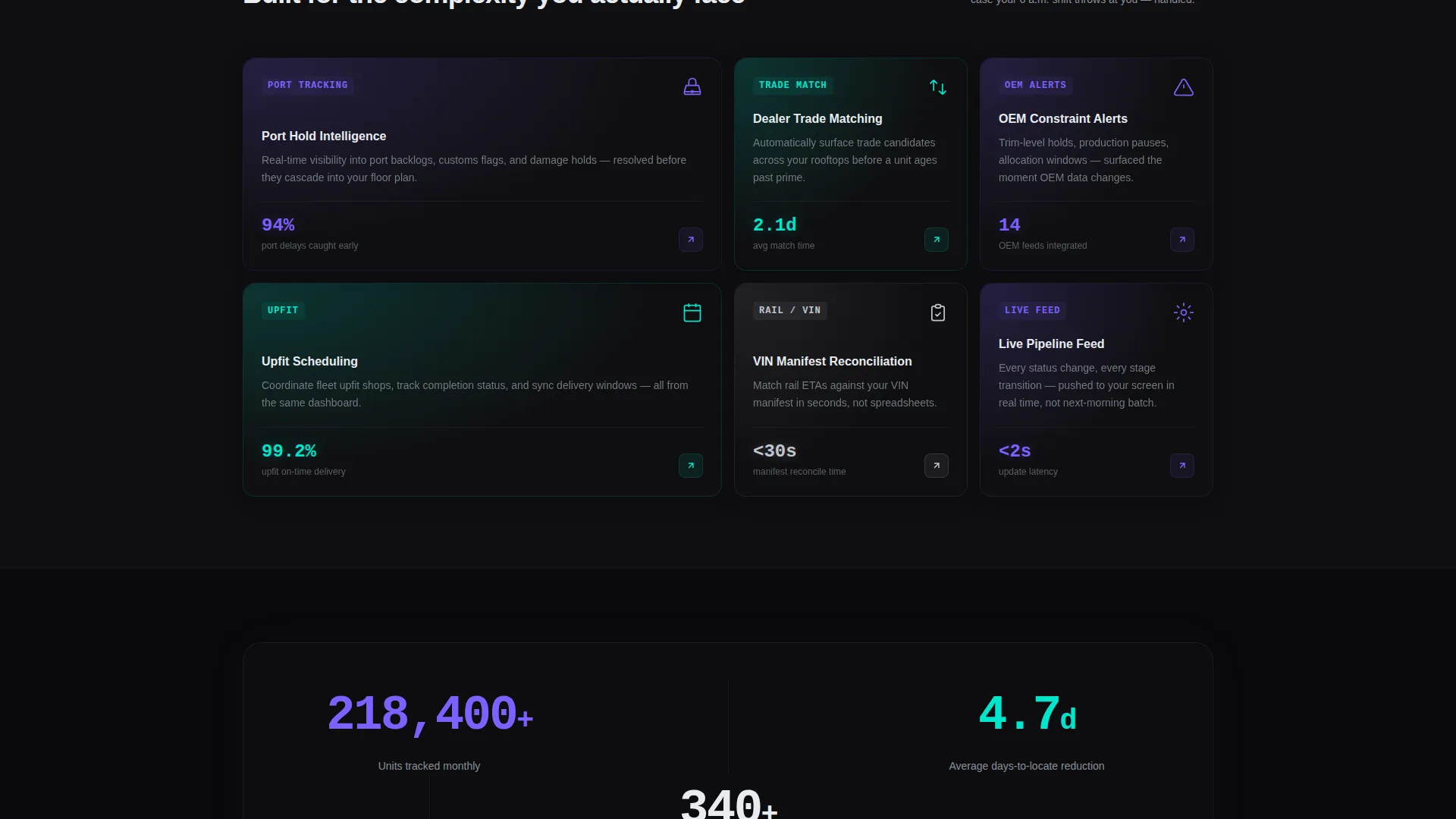
Task: Open Port Hold Intelligence via its arrow button
Action: click(x=690, y=240)
